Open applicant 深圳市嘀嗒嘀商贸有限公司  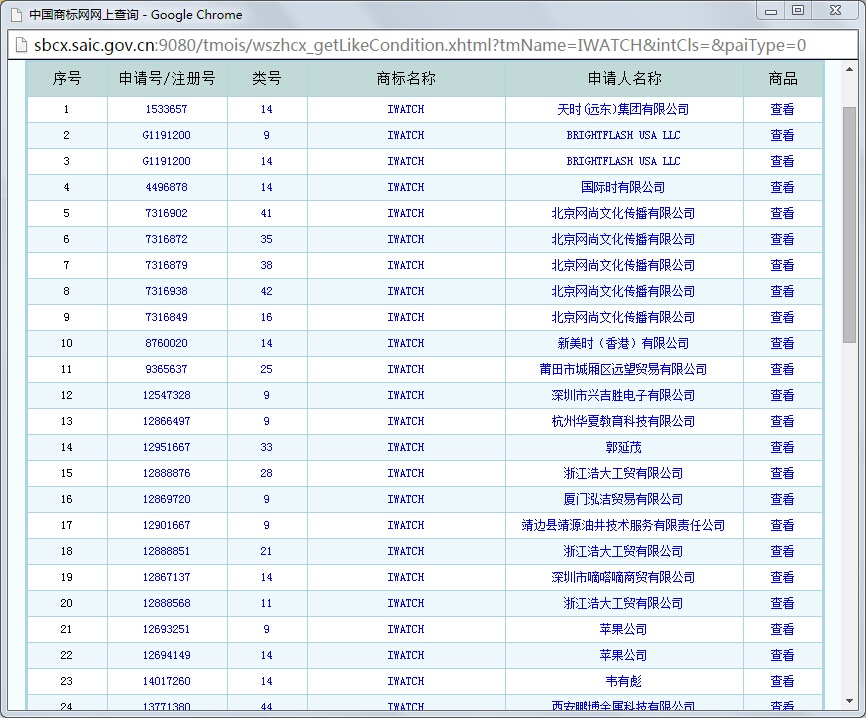623,577
